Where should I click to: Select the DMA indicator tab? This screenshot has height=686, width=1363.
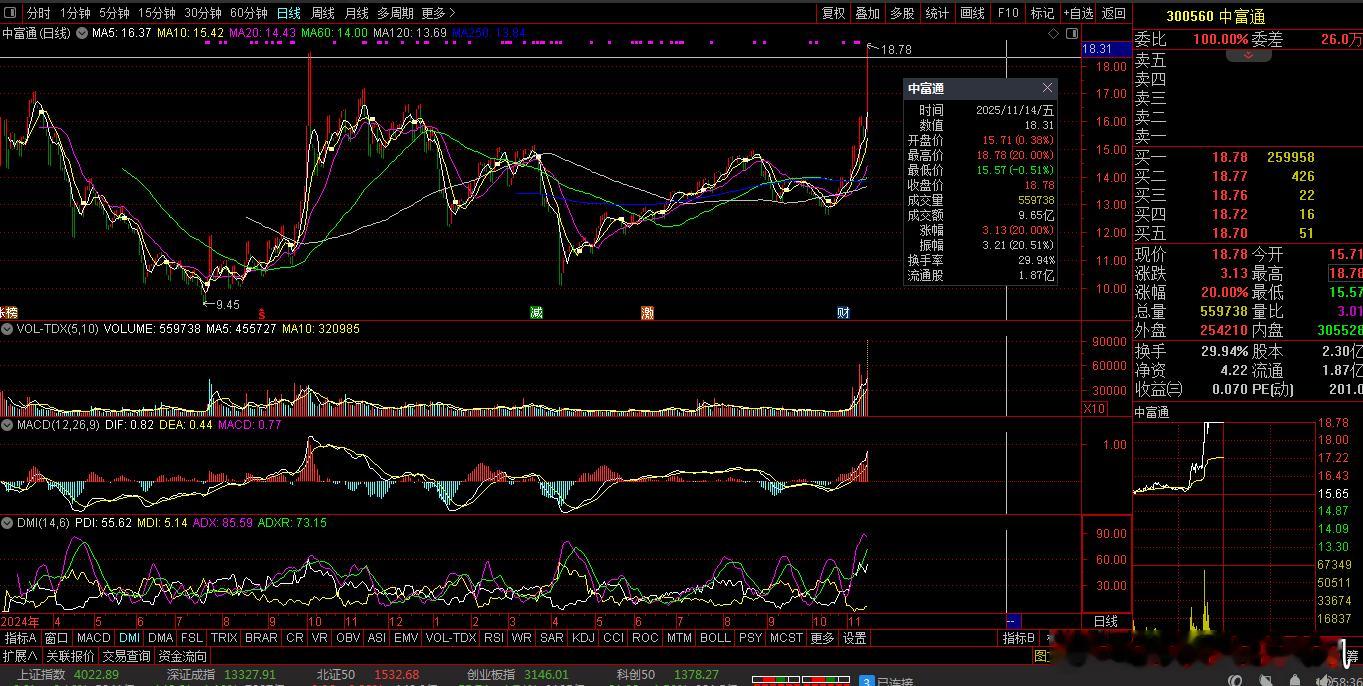pyautogui.click(x=160, y=638)
